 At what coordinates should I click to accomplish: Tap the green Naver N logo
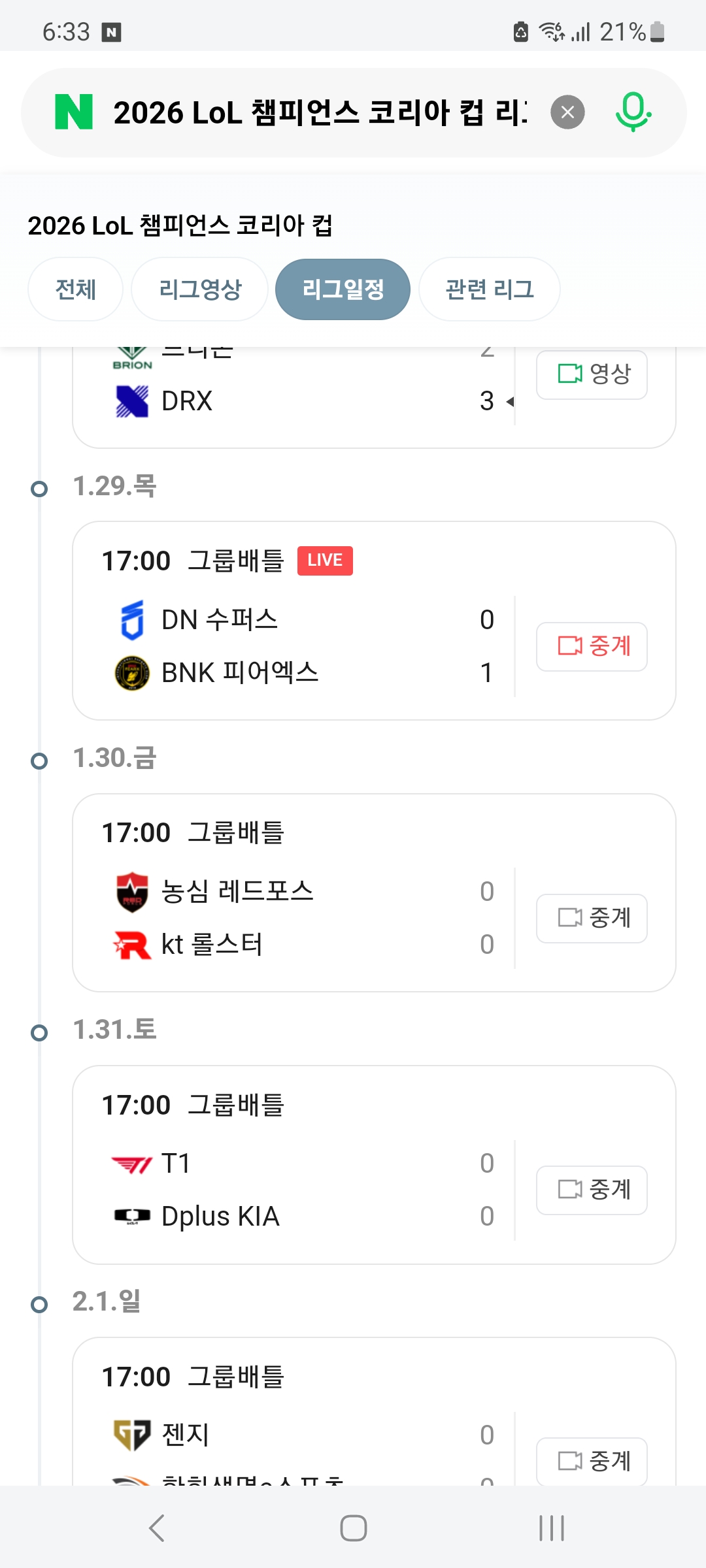[74, 112]
